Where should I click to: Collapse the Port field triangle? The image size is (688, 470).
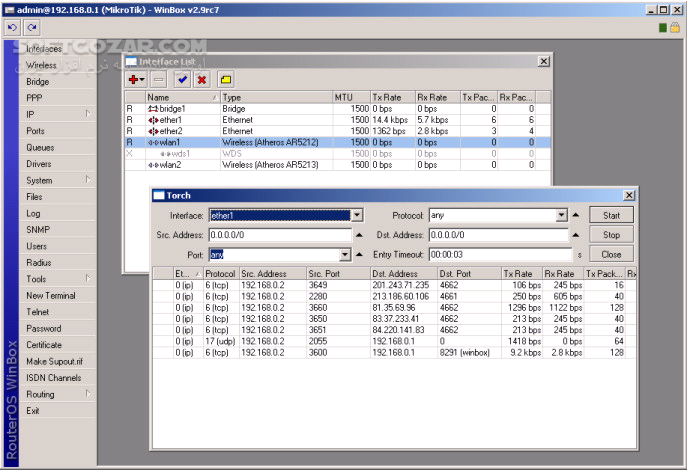click(x=359, y=255)
